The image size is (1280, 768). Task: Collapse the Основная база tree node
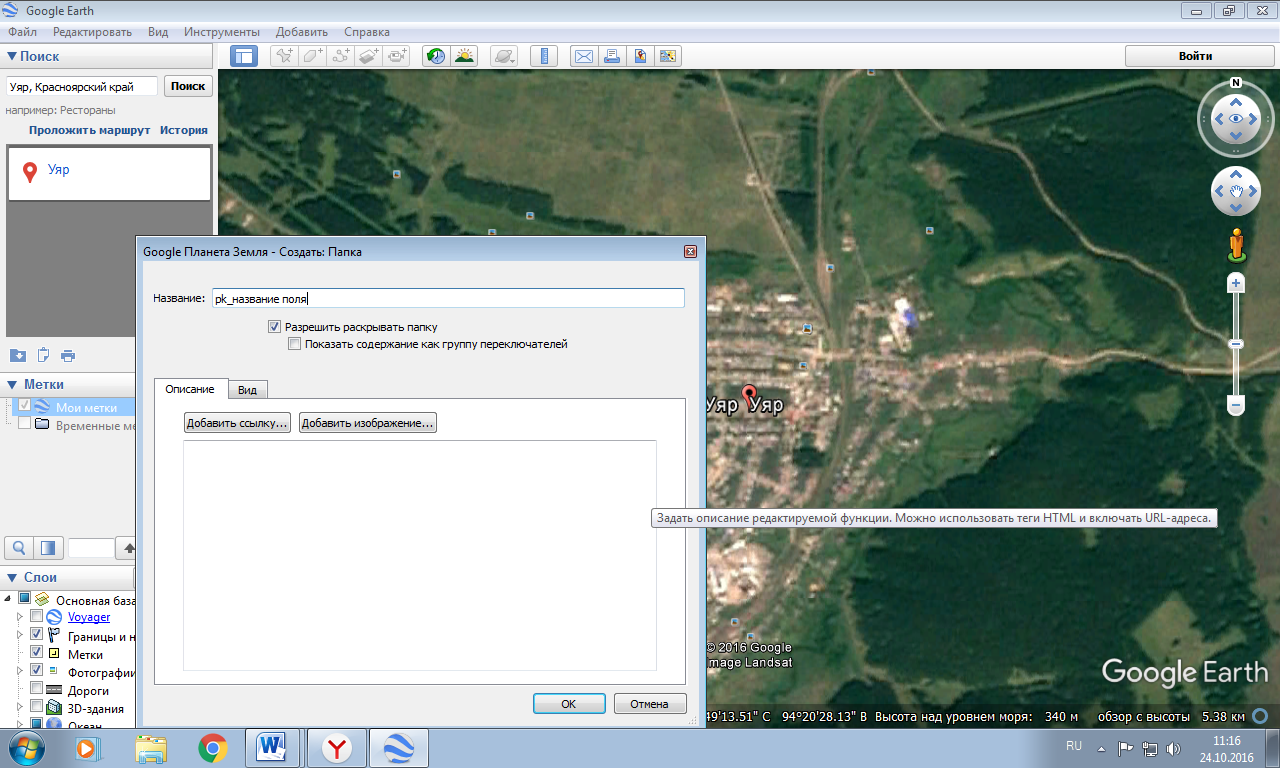(9, 599)
